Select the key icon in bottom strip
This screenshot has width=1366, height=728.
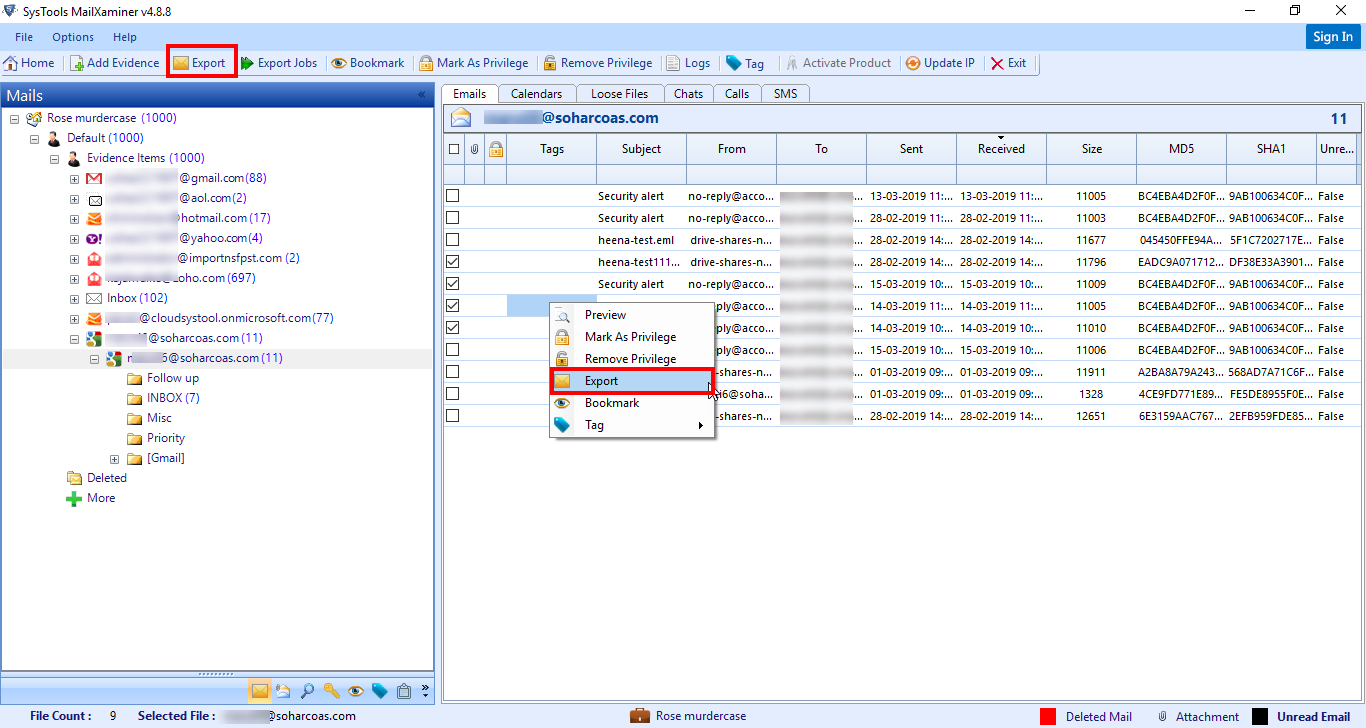click(331, 690)
